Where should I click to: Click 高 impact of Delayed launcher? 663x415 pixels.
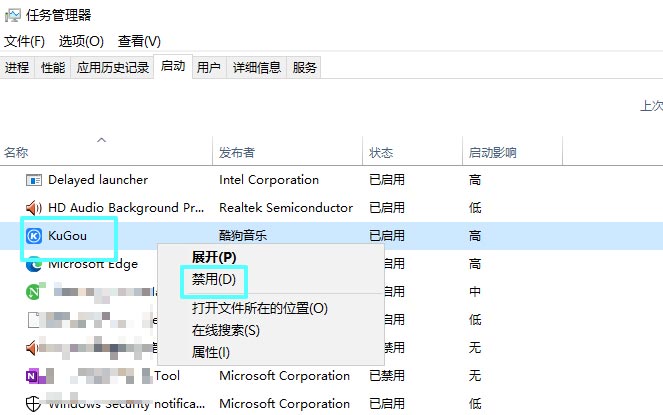(475, 180)
